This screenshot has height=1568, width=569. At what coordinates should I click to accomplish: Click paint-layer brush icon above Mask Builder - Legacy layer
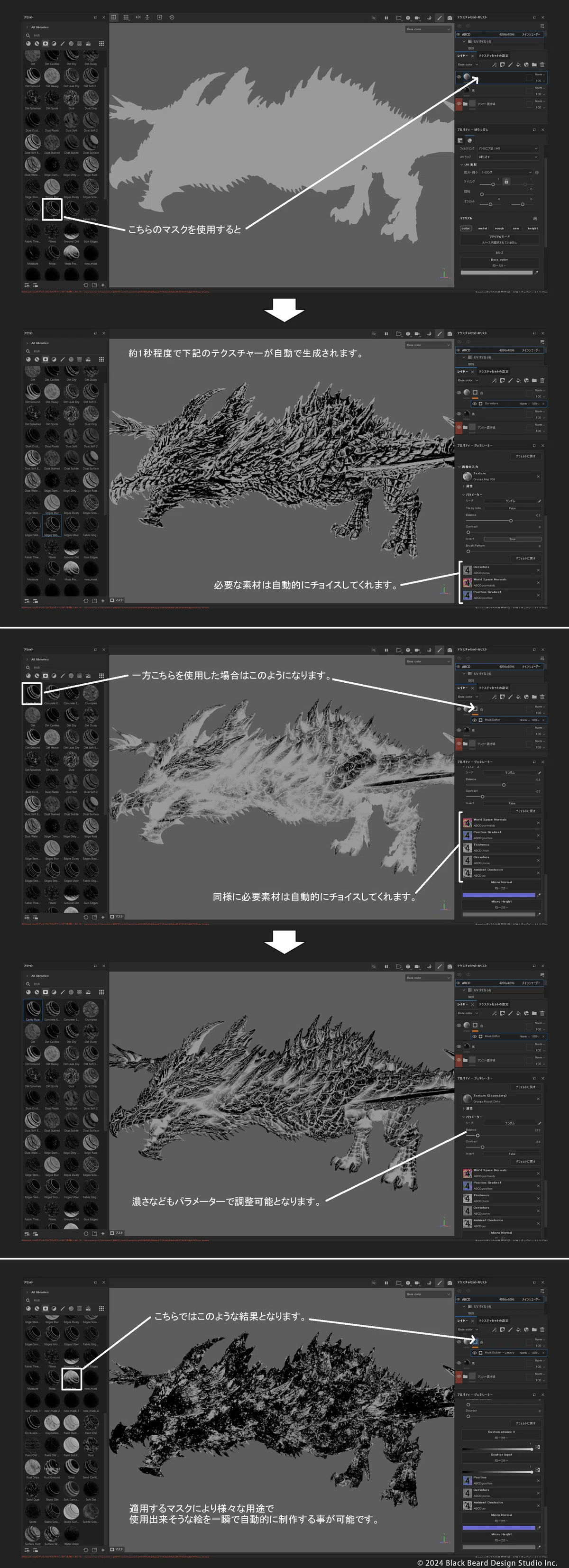tap(511, 1330)
